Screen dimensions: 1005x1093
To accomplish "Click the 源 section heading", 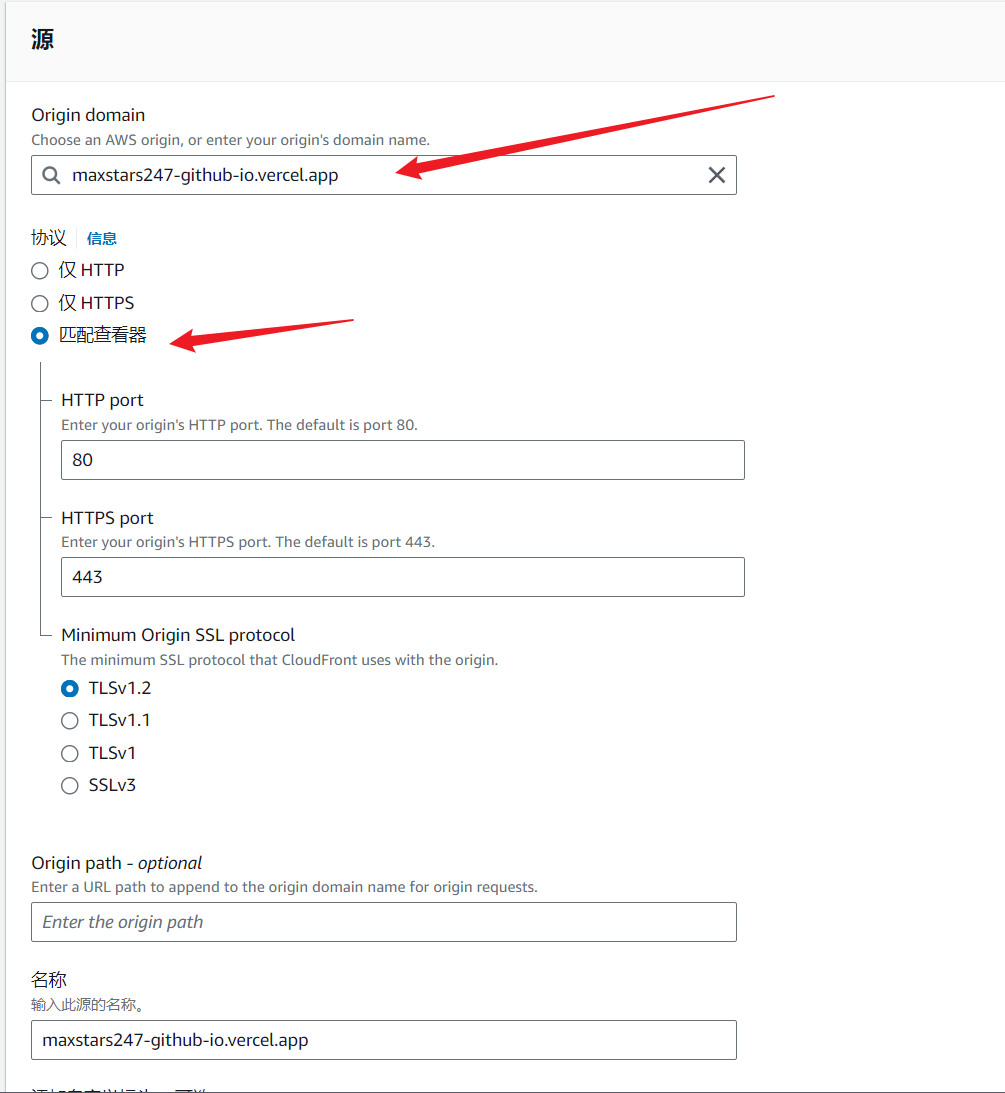I will tap(43, 40).
